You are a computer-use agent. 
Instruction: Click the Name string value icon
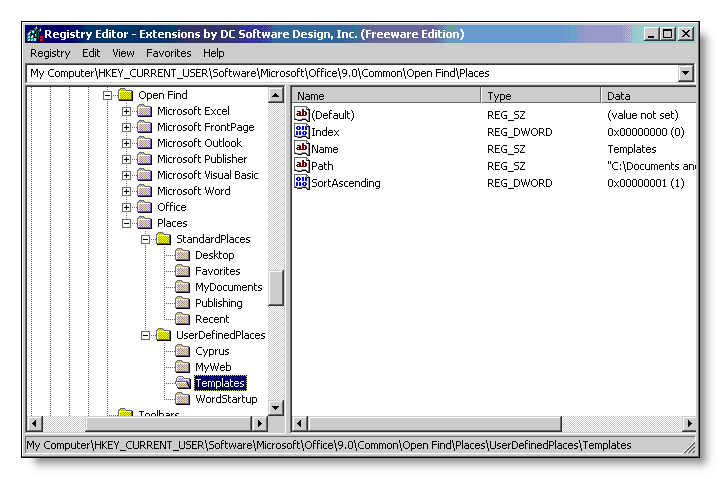(302, 148)
